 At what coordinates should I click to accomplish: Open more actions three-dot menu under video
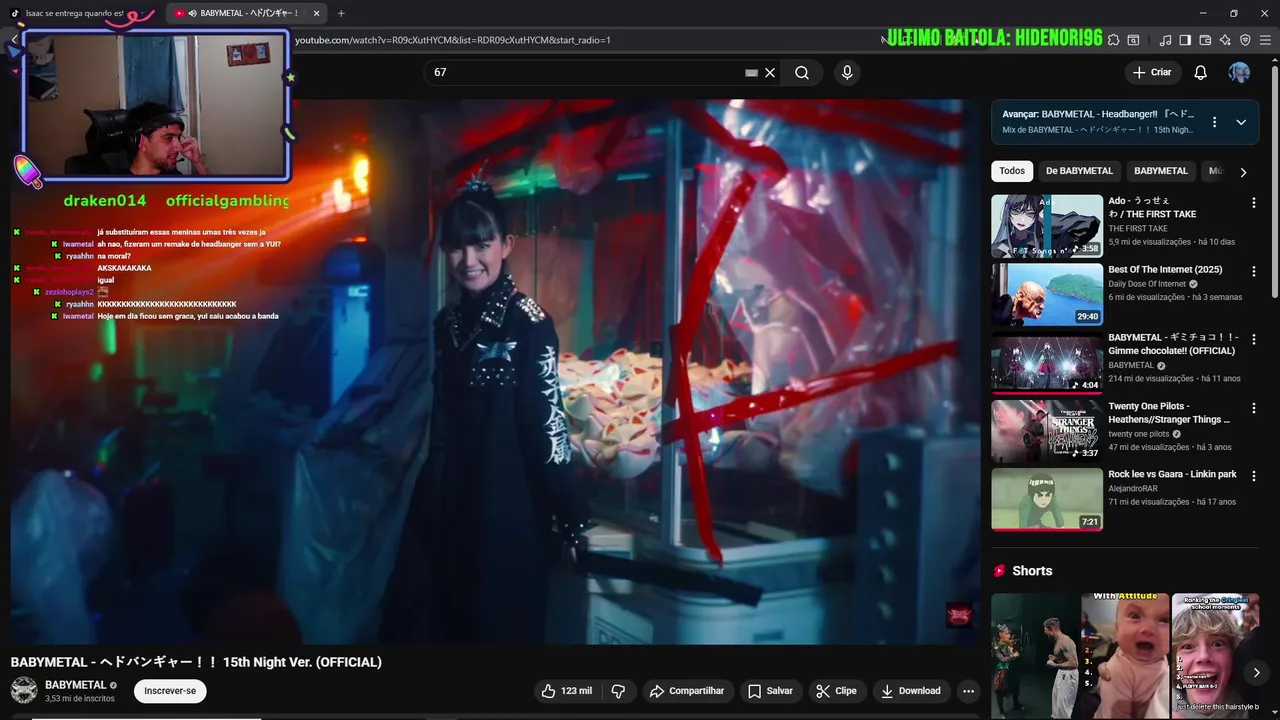tap(968, 691)
